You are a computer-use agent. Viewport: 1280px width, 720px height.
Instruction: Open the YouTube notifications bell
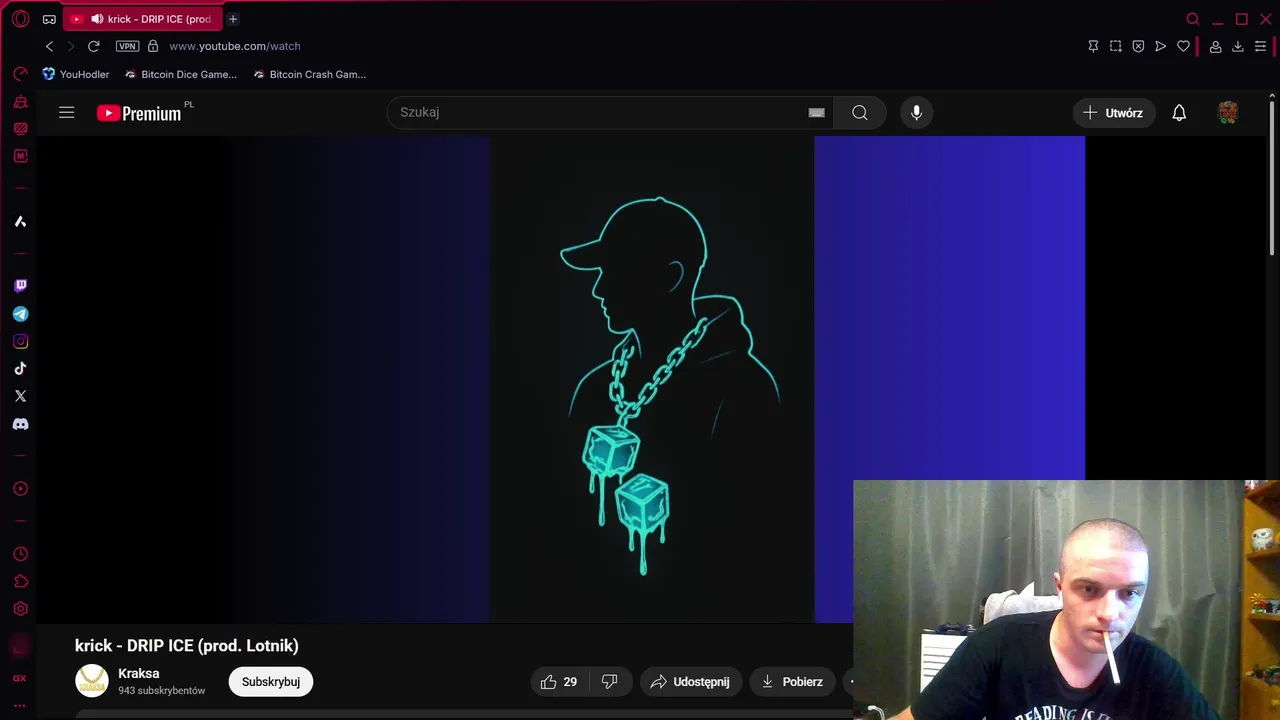point(1179,113)
